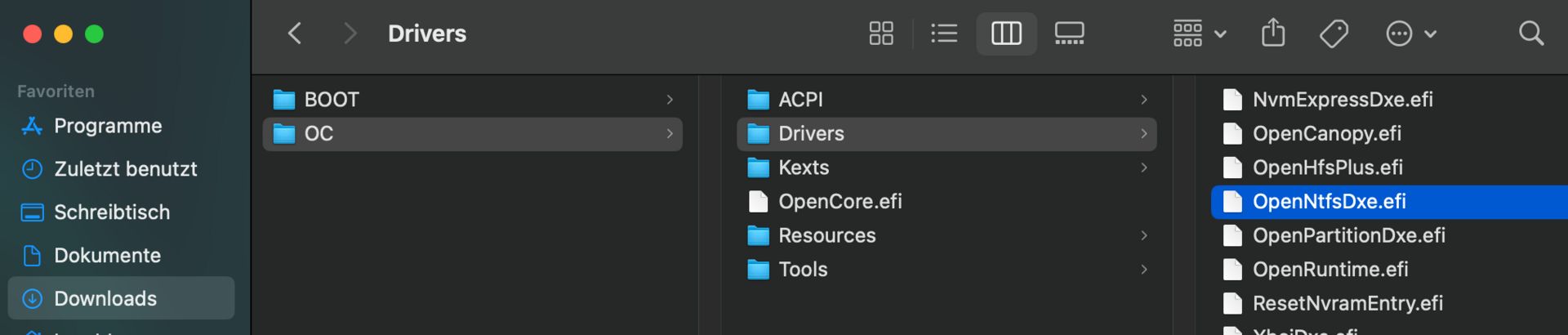Open the group-by options dropdown

coord(1200,33)
